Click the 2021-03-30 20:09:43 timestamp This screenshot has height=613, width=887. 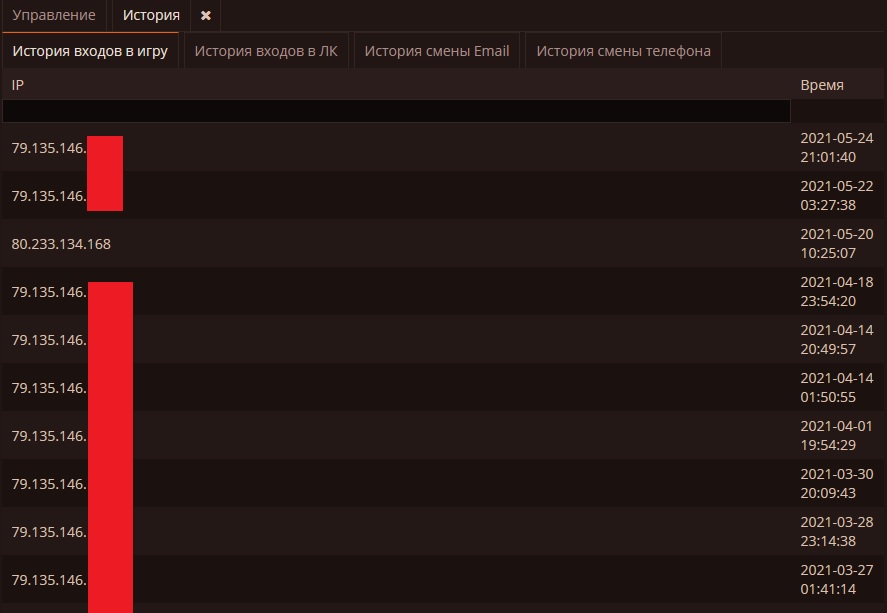[x=837, y=483]
